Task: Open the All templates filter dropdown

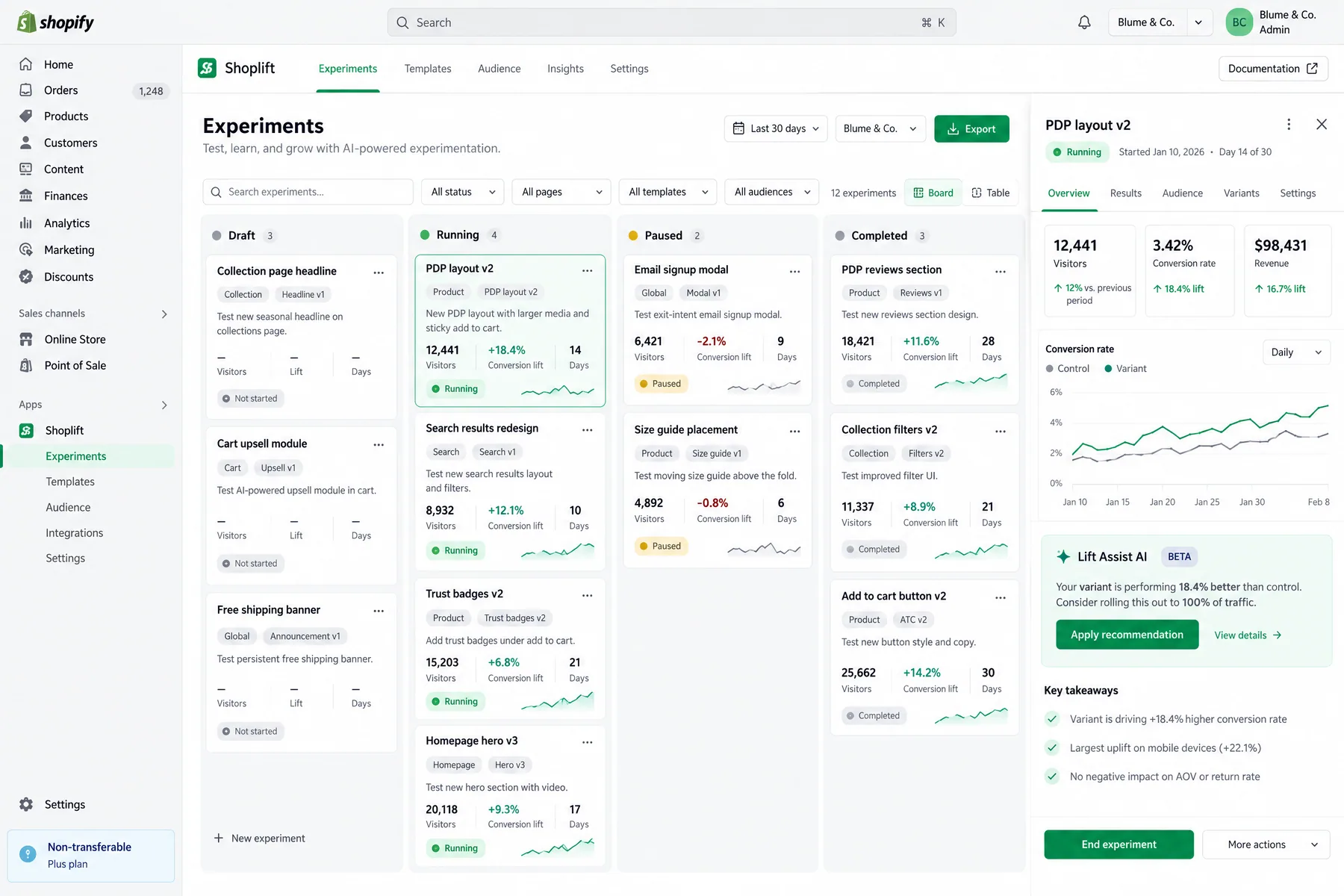Action: pos(668,192)
